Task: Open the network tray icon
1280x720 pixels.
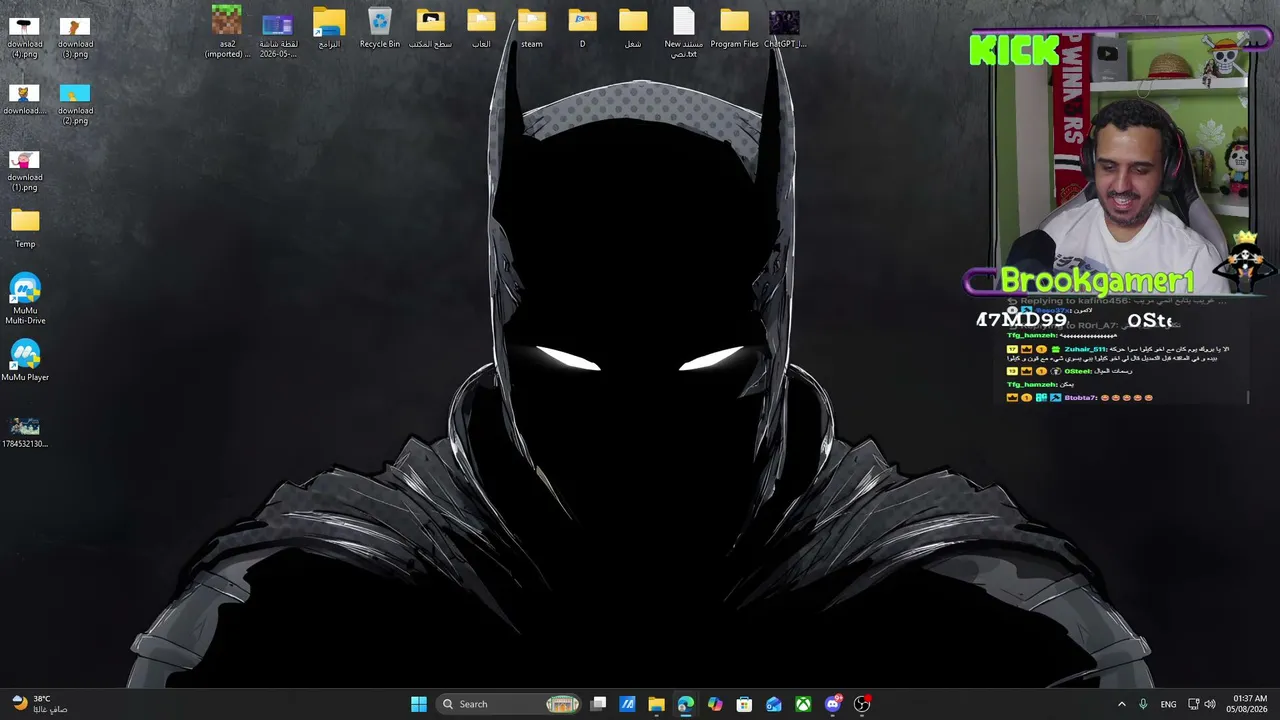Action: [x=1193, y=704]
